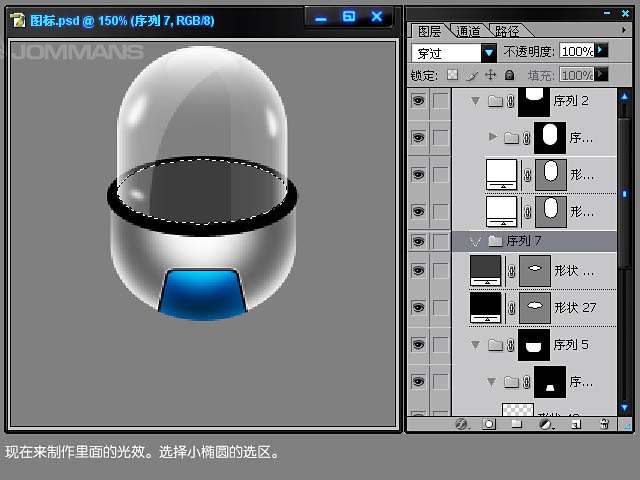Click the mask link chain of 序列 2
The height and width of the screenshot is (480, 640).
[x=511, y=101]
